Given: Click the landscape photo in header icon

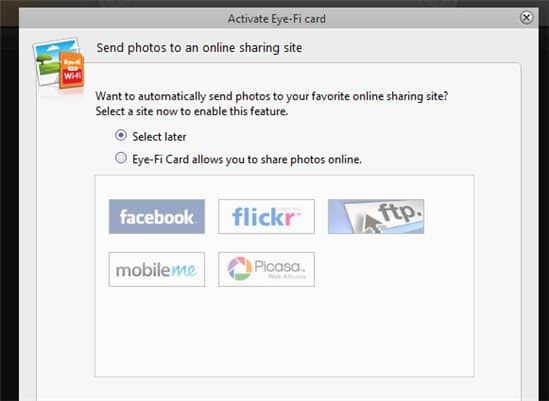Looking at the screenshot, I should coord(53,60).
